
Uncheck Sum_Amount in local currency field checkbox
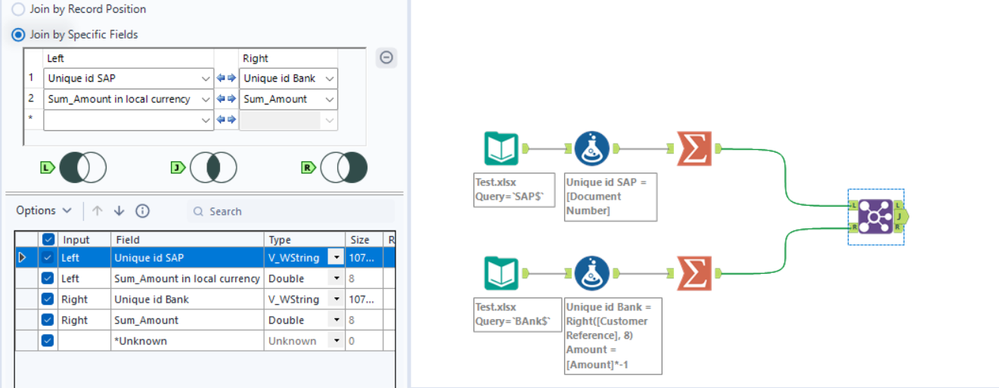pyautogui.click(x=47, y=278)
